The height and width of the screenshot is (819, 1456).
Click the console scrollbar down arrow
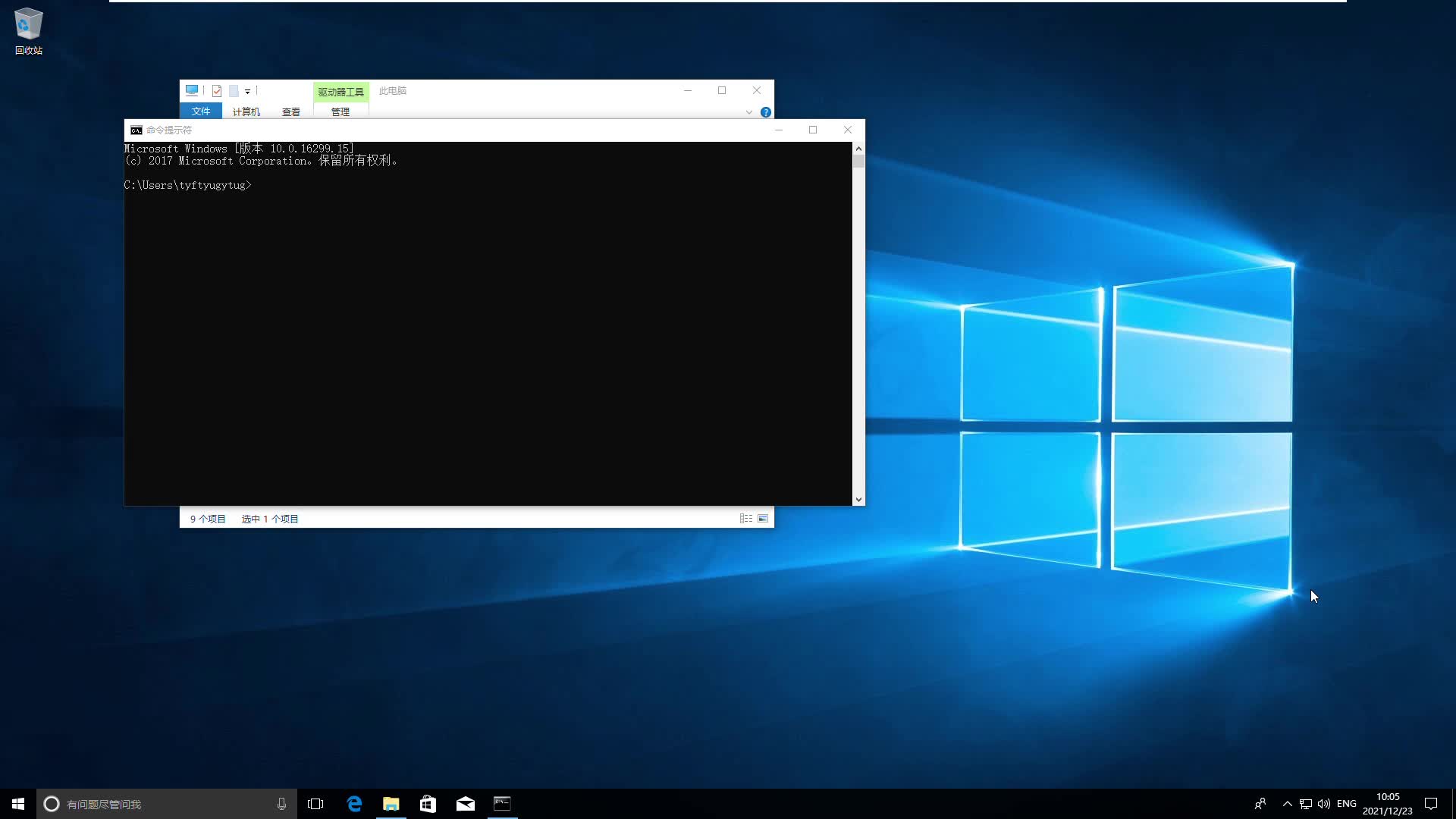[858, 499]
